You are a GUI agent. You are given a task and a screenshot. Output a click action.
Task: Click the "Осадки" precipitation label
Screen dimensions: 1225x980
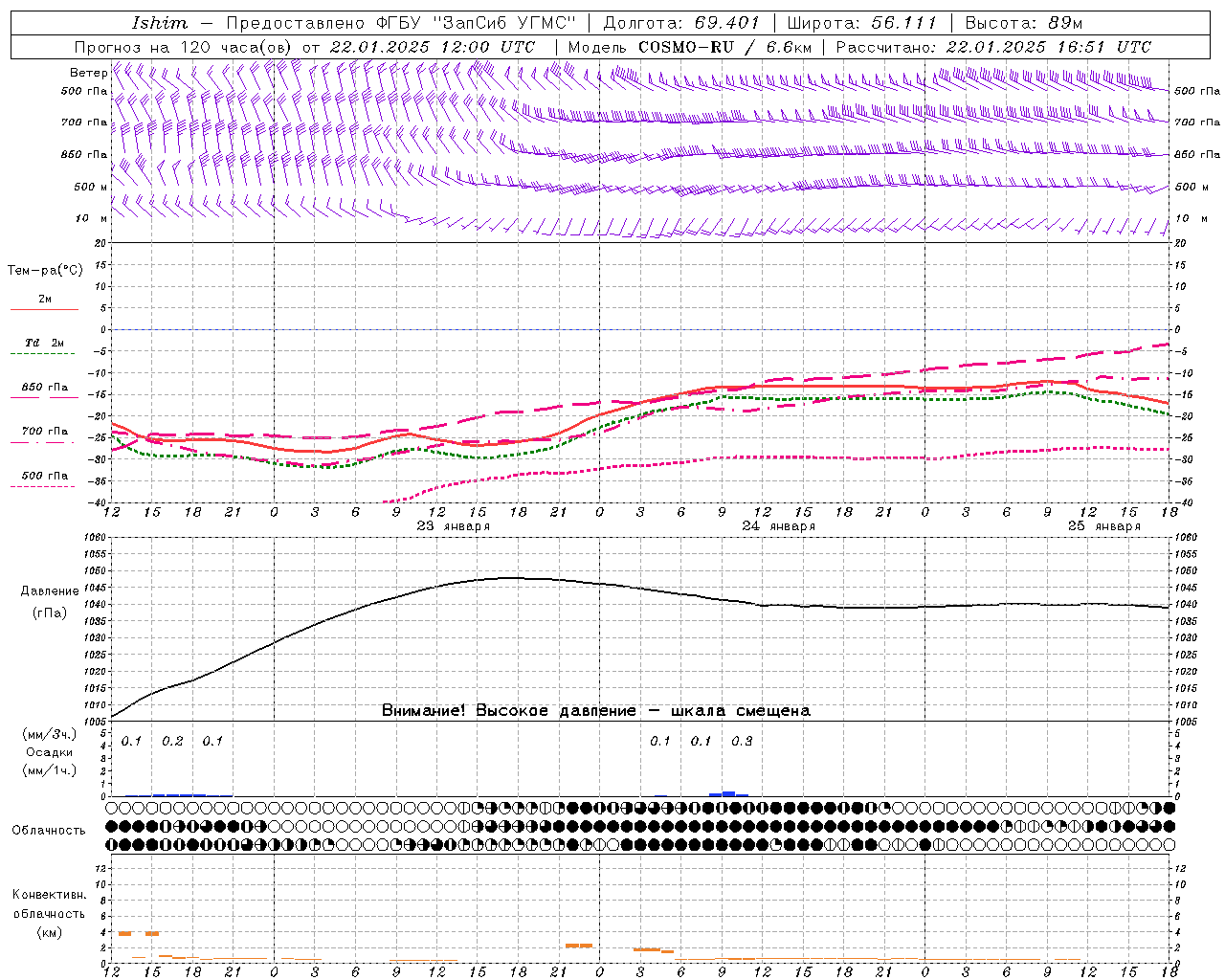pos(50,752)
